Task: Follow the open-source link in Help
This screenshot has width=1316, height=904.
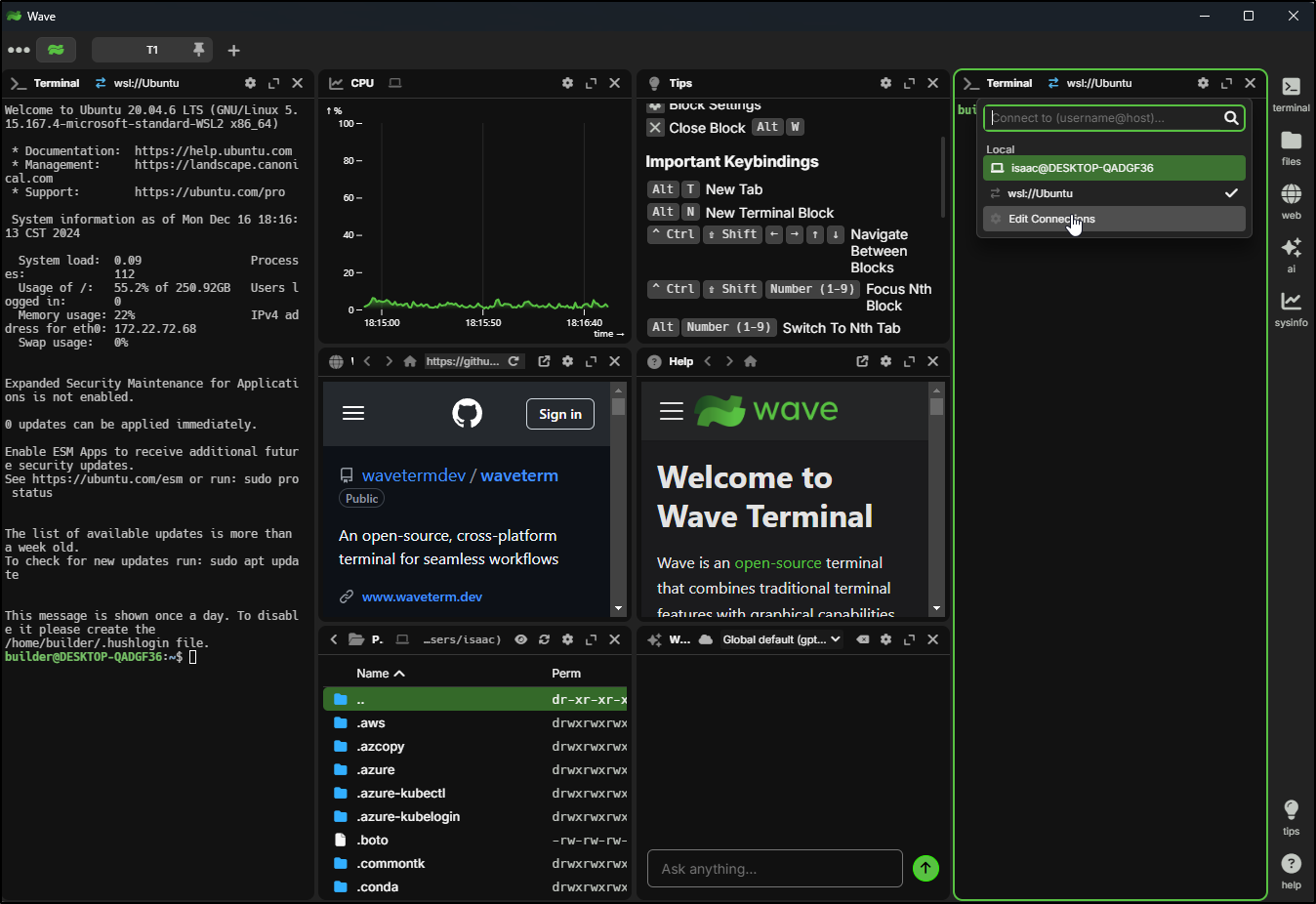Action: (778, 563)
